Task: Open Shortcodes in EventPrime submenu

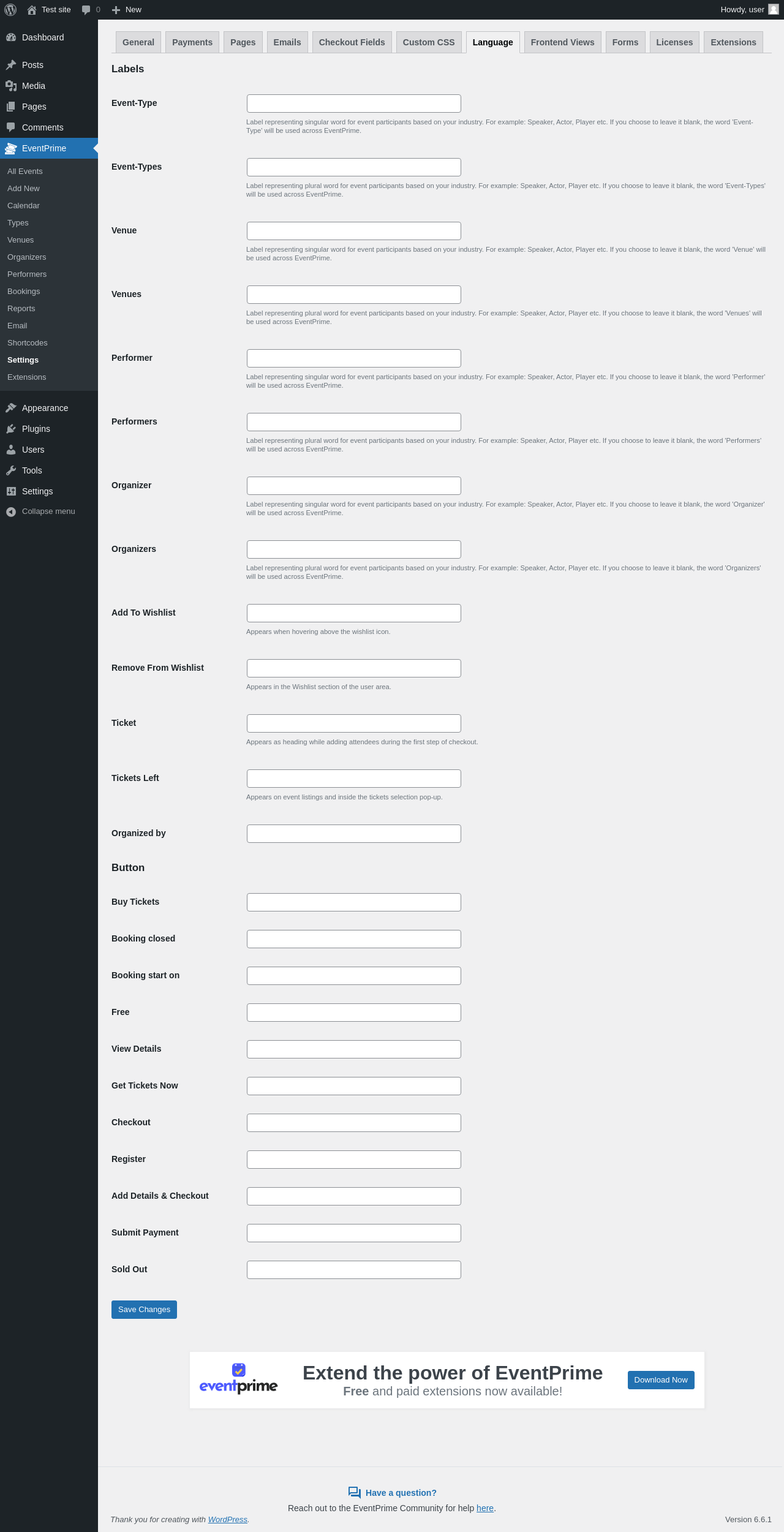Action: (28, 343)
